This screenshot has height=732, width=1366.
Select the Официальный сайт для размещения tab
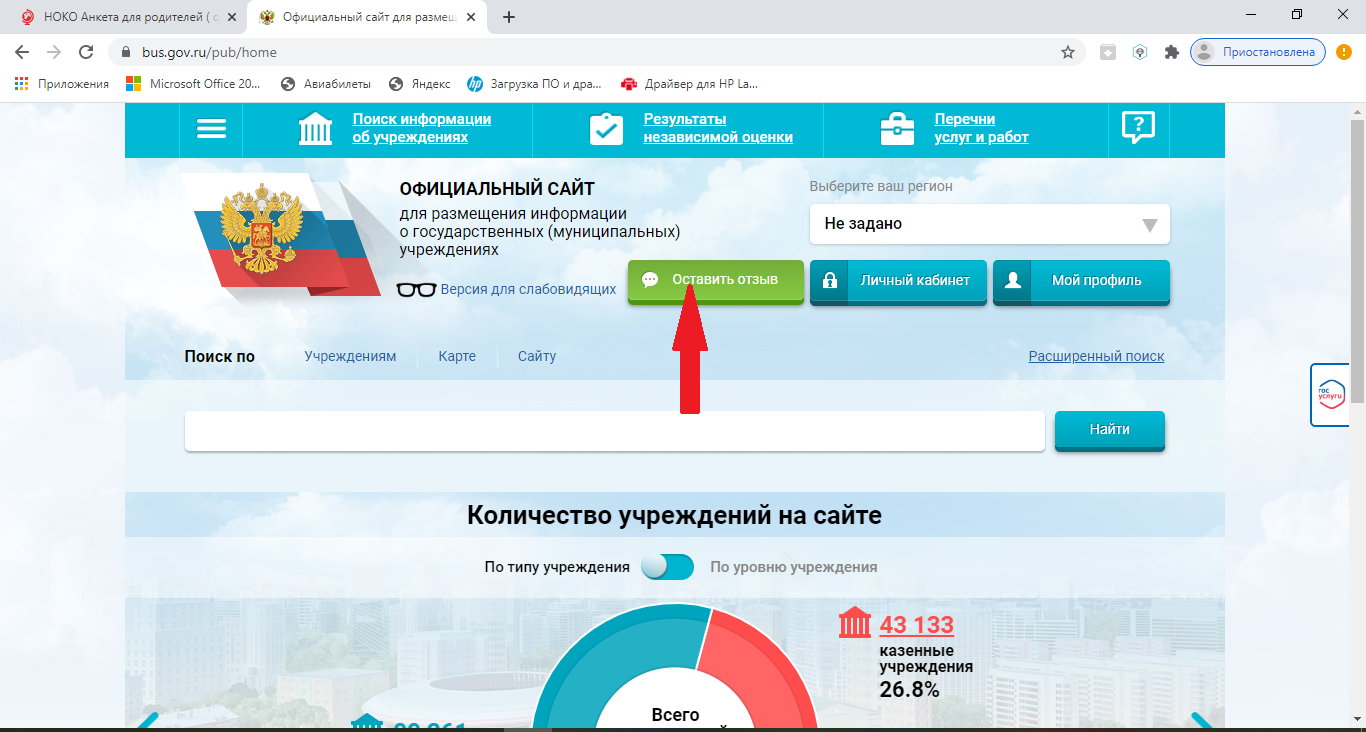pos(368,17)
